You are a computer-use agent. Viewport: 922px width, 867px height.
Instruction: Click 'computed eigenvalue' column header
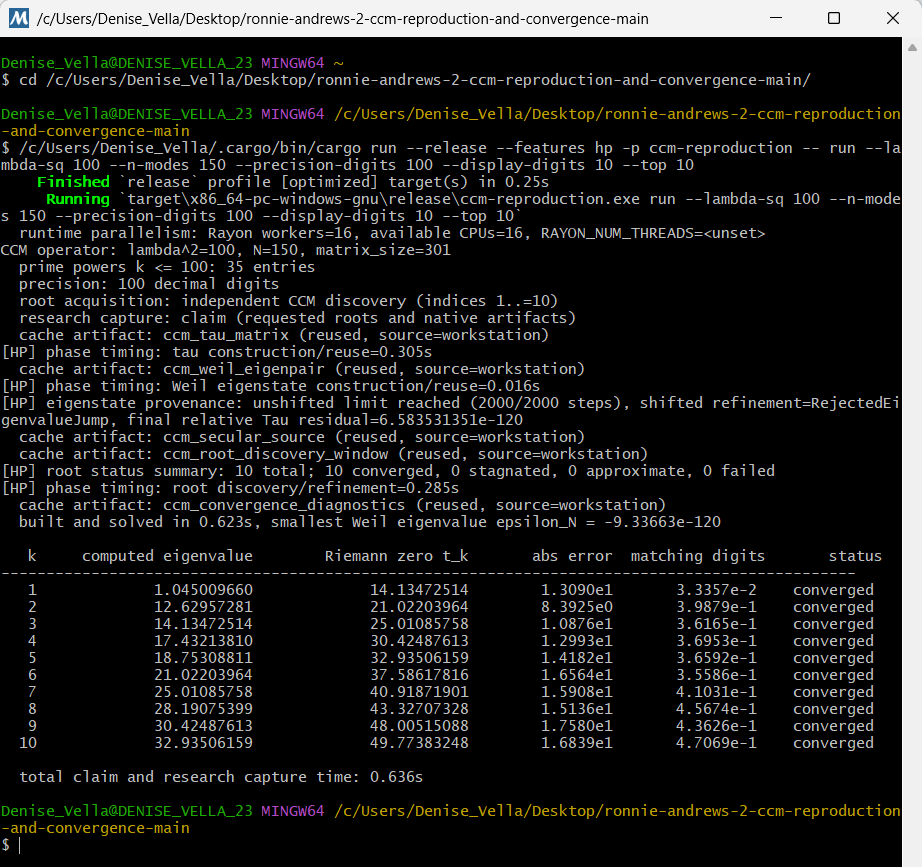(167, 556)
